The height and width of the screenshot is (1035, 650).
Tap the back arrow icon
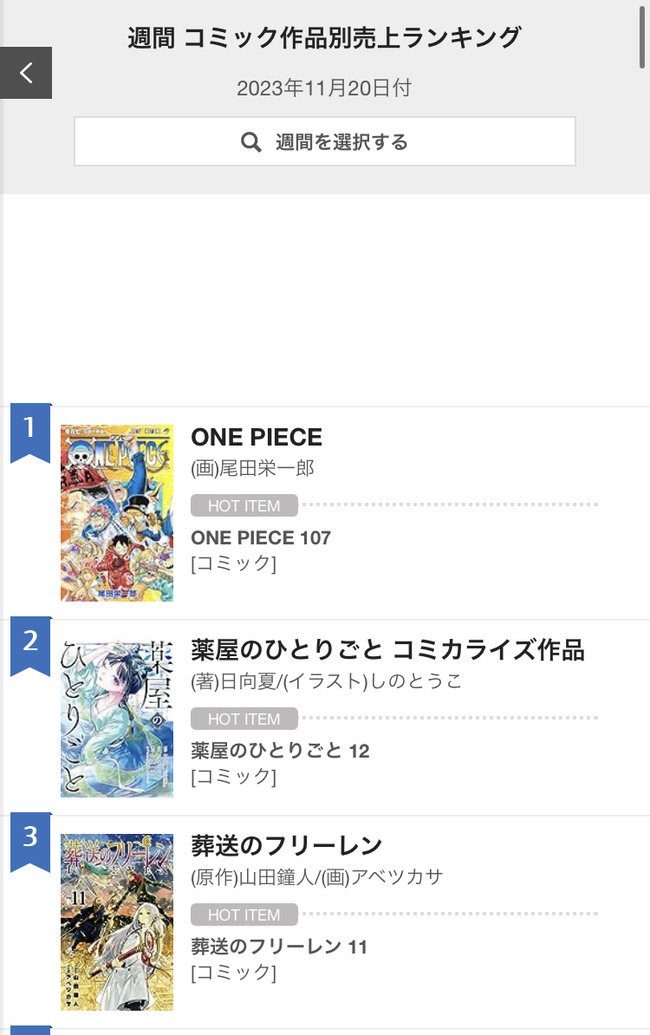pos(26,72)
